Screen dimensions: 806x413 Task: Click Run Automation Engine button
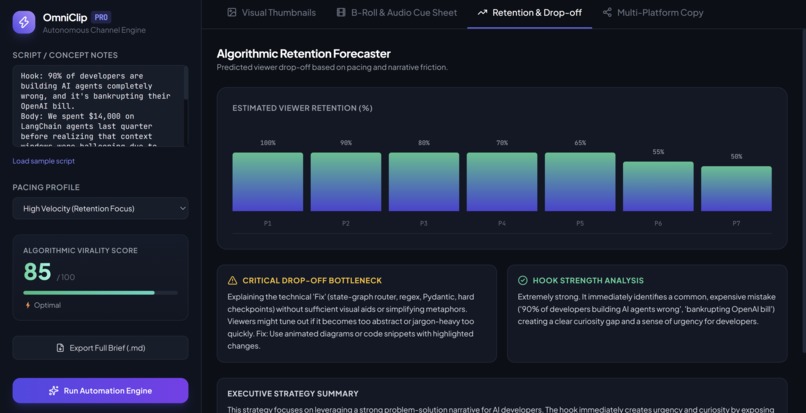coord(100,391)
